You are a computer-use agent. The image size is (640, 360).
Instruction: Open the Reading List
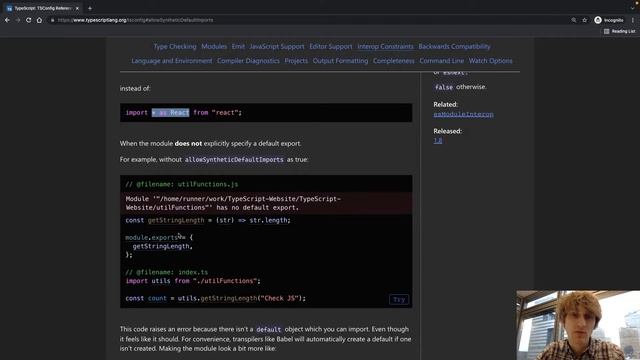tap(619, 31)
